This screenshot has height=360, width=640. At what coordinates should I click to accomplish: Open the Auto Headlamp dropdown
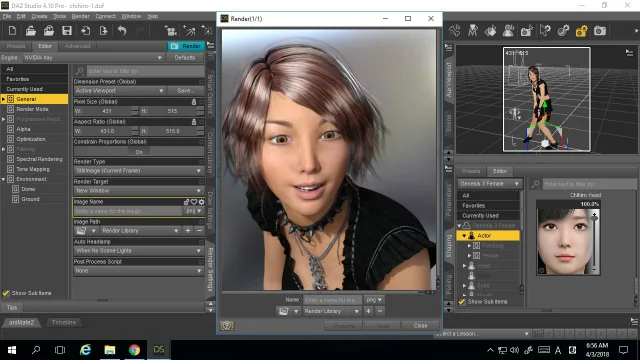click(138, 251)
